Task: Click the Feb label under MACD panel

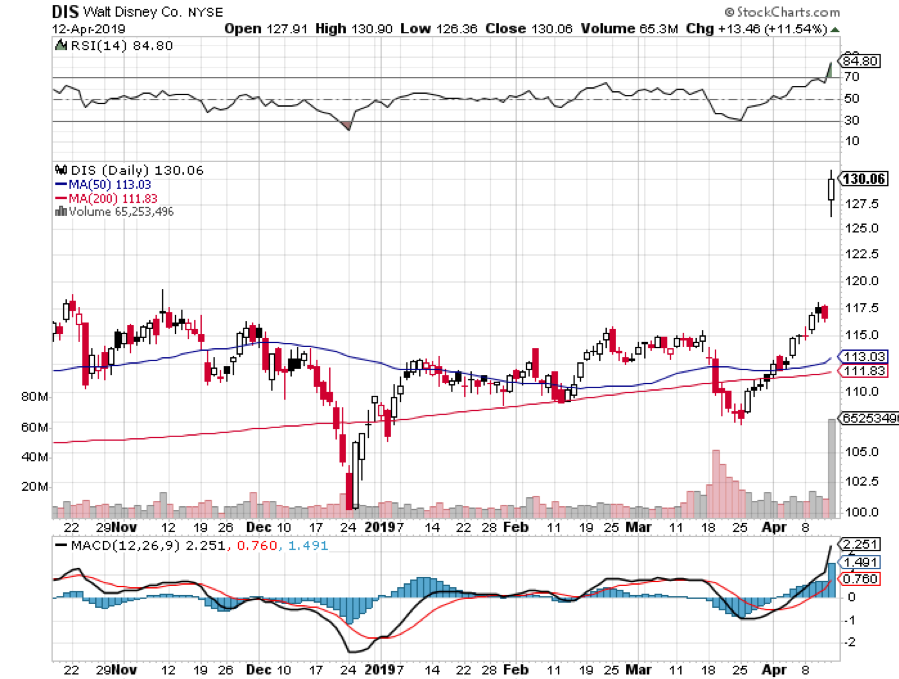Action: 516,670
